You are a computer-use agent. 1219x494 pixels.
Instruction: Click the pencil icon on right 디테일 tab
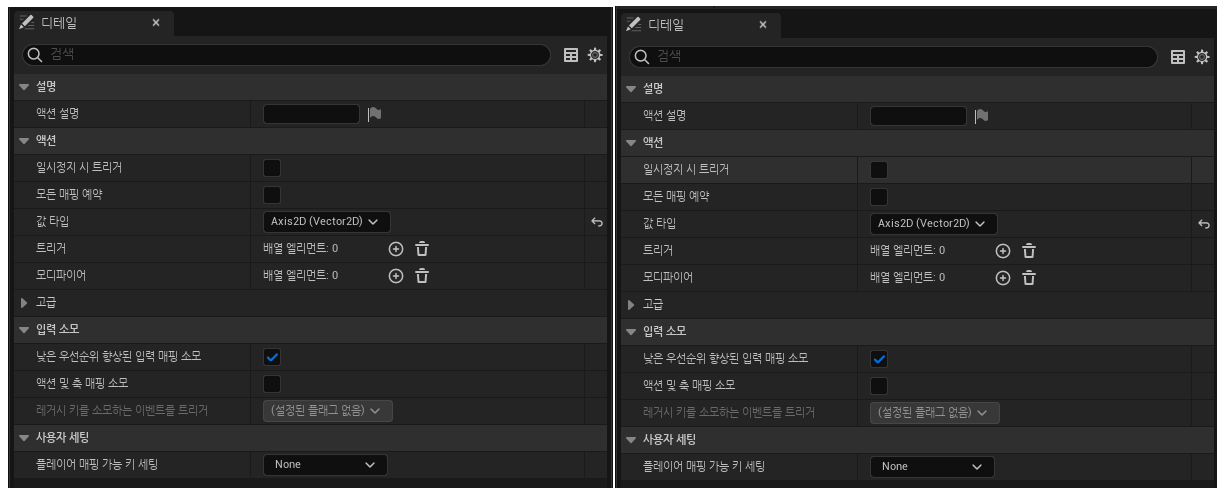[634, 24]
